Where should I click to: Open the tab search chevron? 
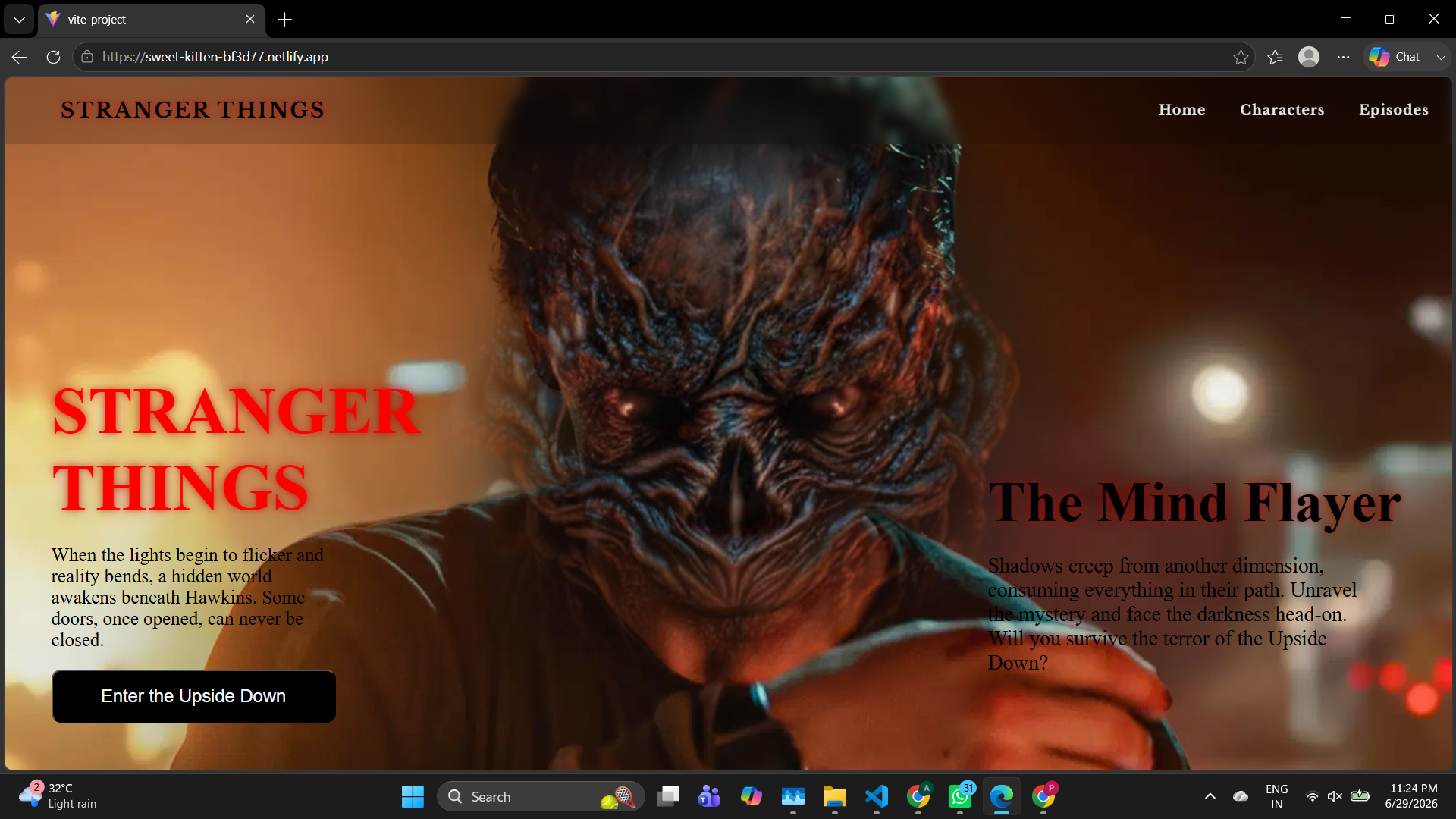[x=19, y=20]
